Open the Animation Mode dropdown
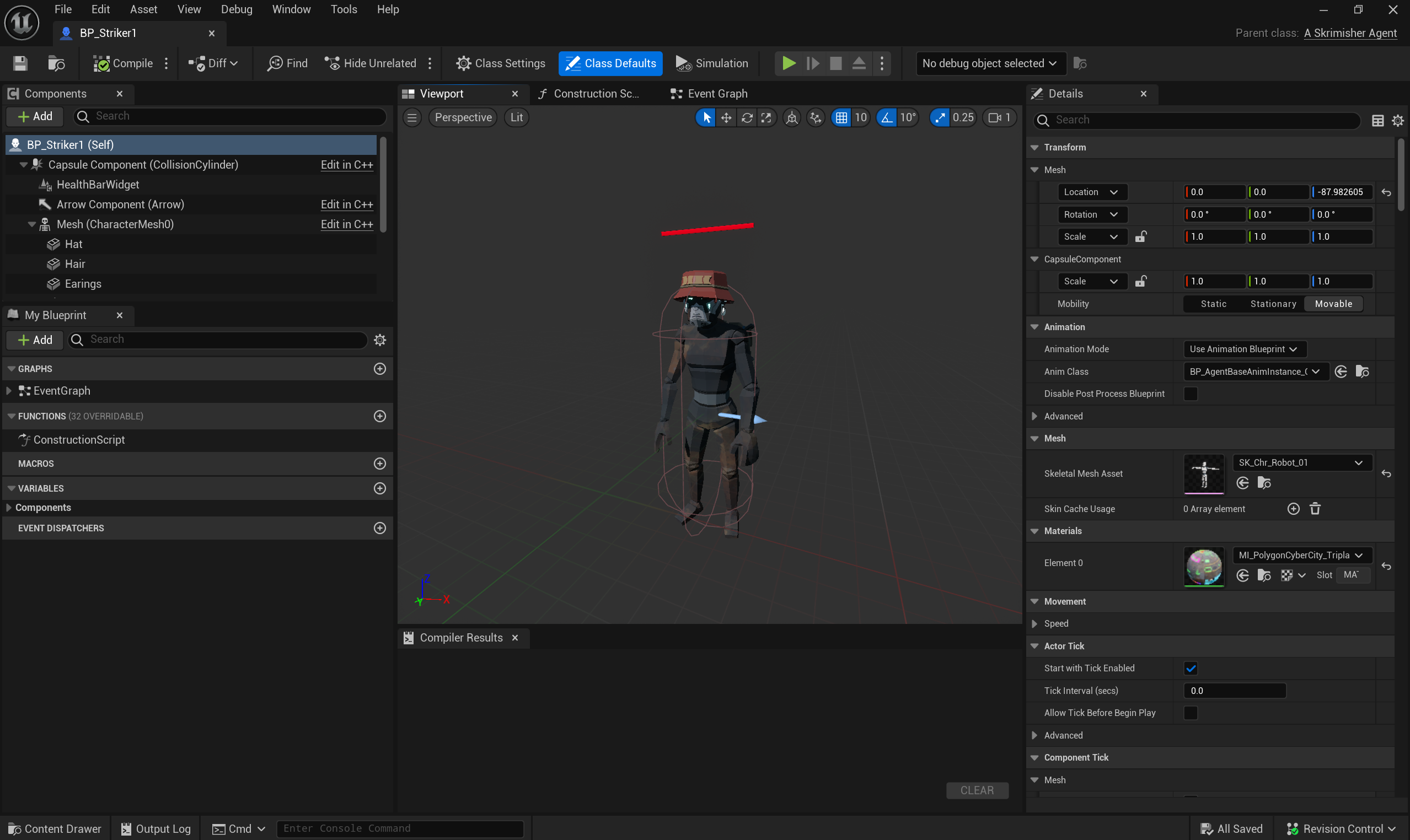The height and width of the screenshot is (840, 1410). pos(1244,349)
